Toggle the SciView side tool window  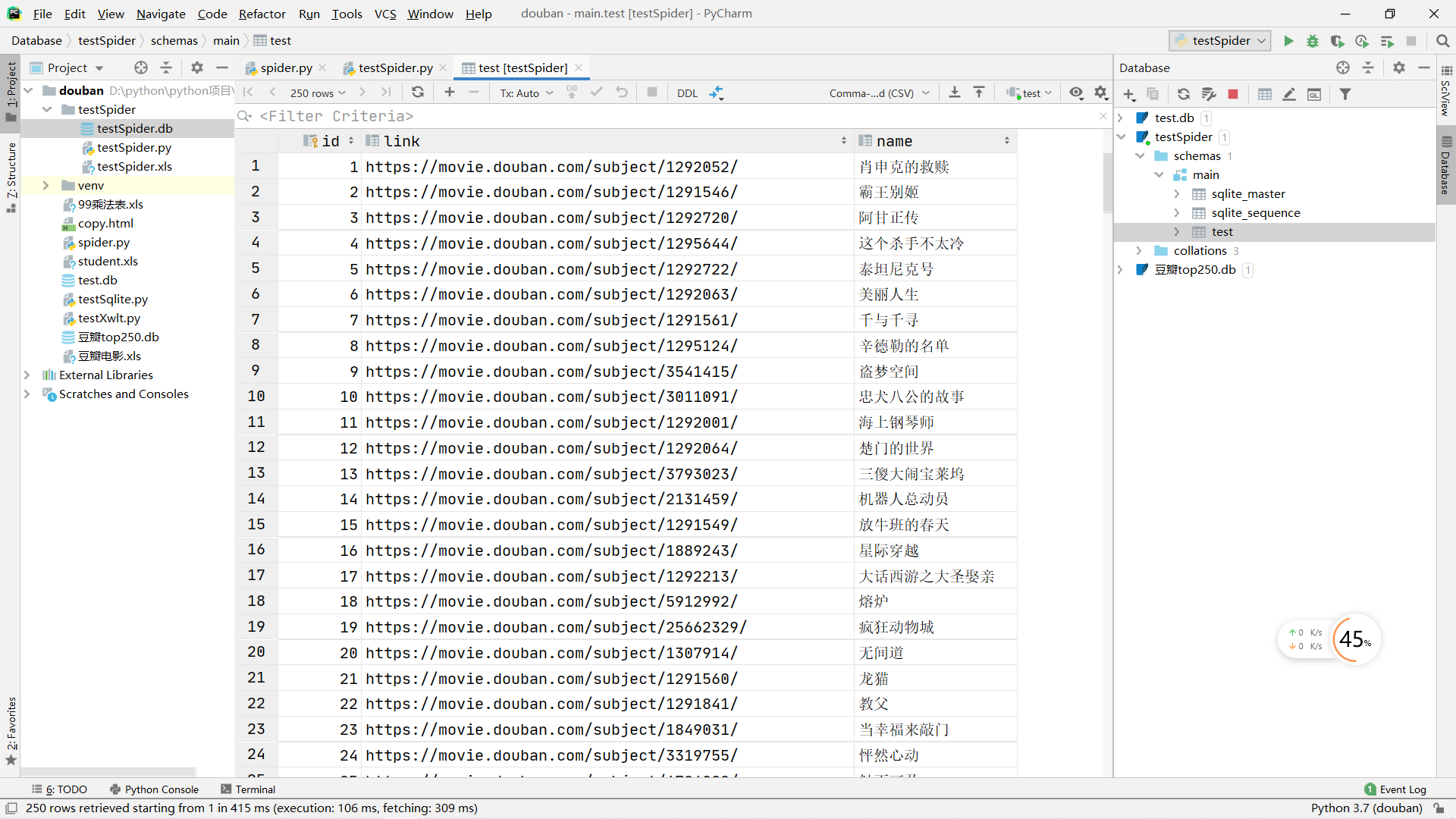(x=1445, y=93)
